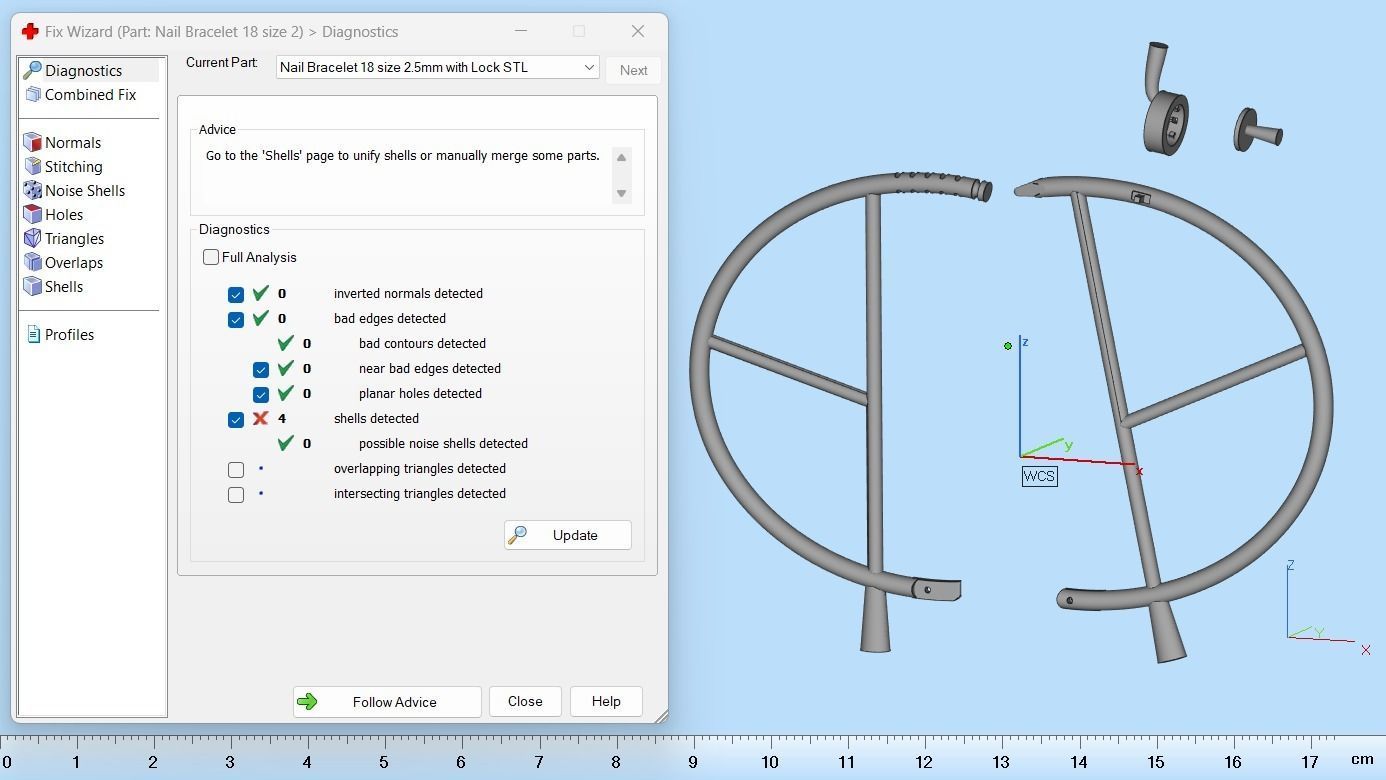Uncheck inverted normals detected
The height and width of the screenshot is (780, 1386).
236,294
